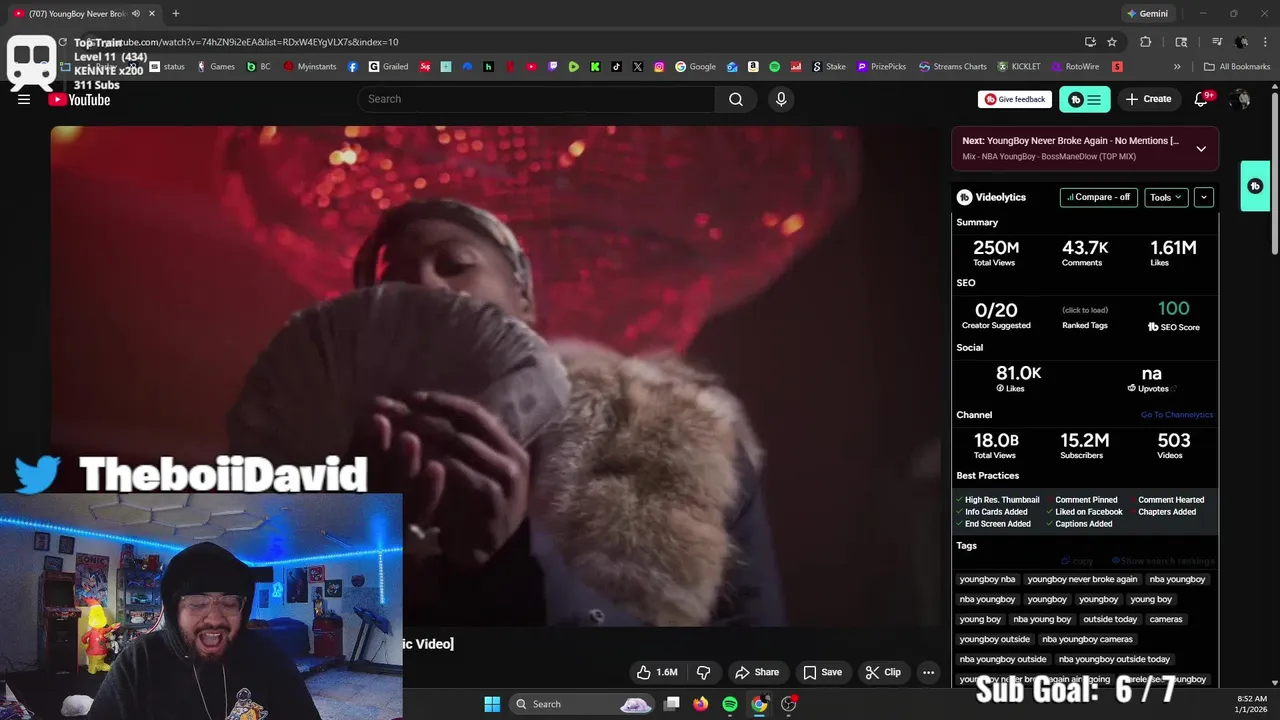Open more actions three-dot menu
This screenshot has height=720, width=1280.
[928, 672]
